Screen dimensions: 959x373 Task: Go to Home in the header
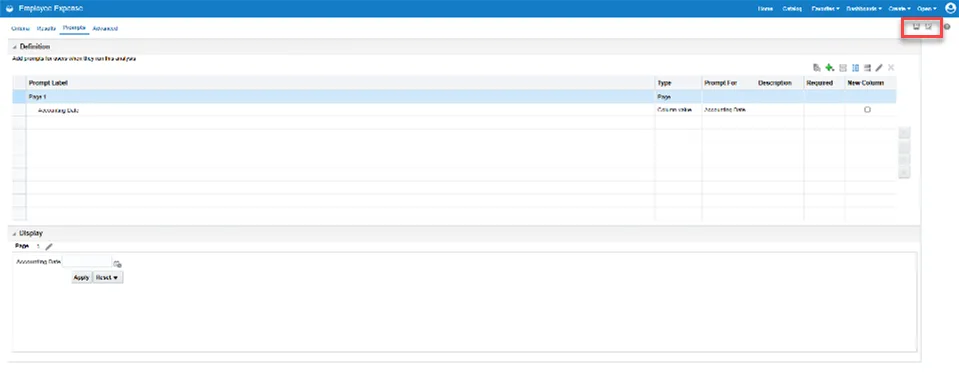click(x=765, y=9)
